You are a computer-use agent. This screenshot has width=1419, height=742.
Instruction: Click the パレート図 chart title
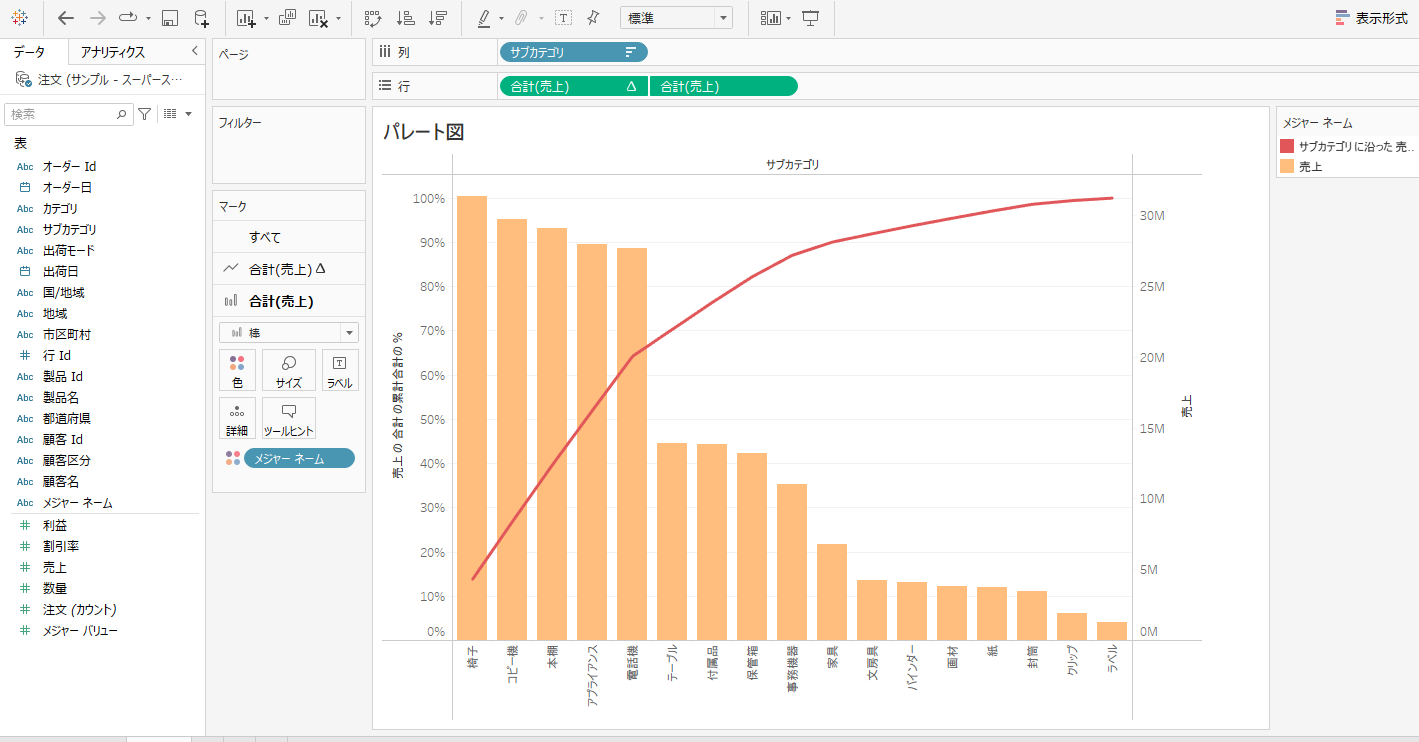click(x=423, y=132)
